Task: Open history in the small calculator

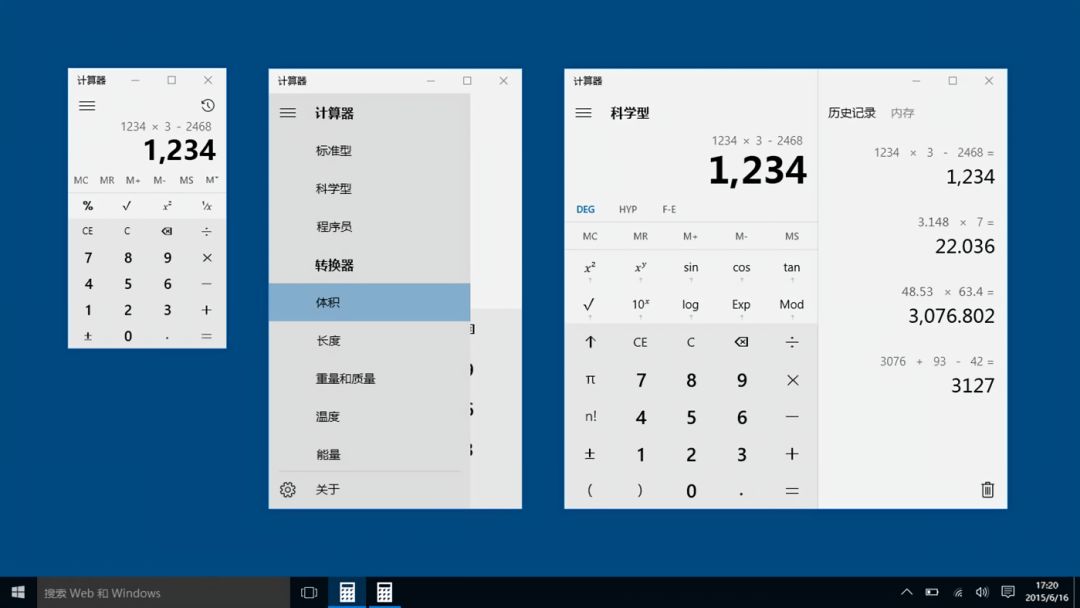Action: click(x=207, y=106)
